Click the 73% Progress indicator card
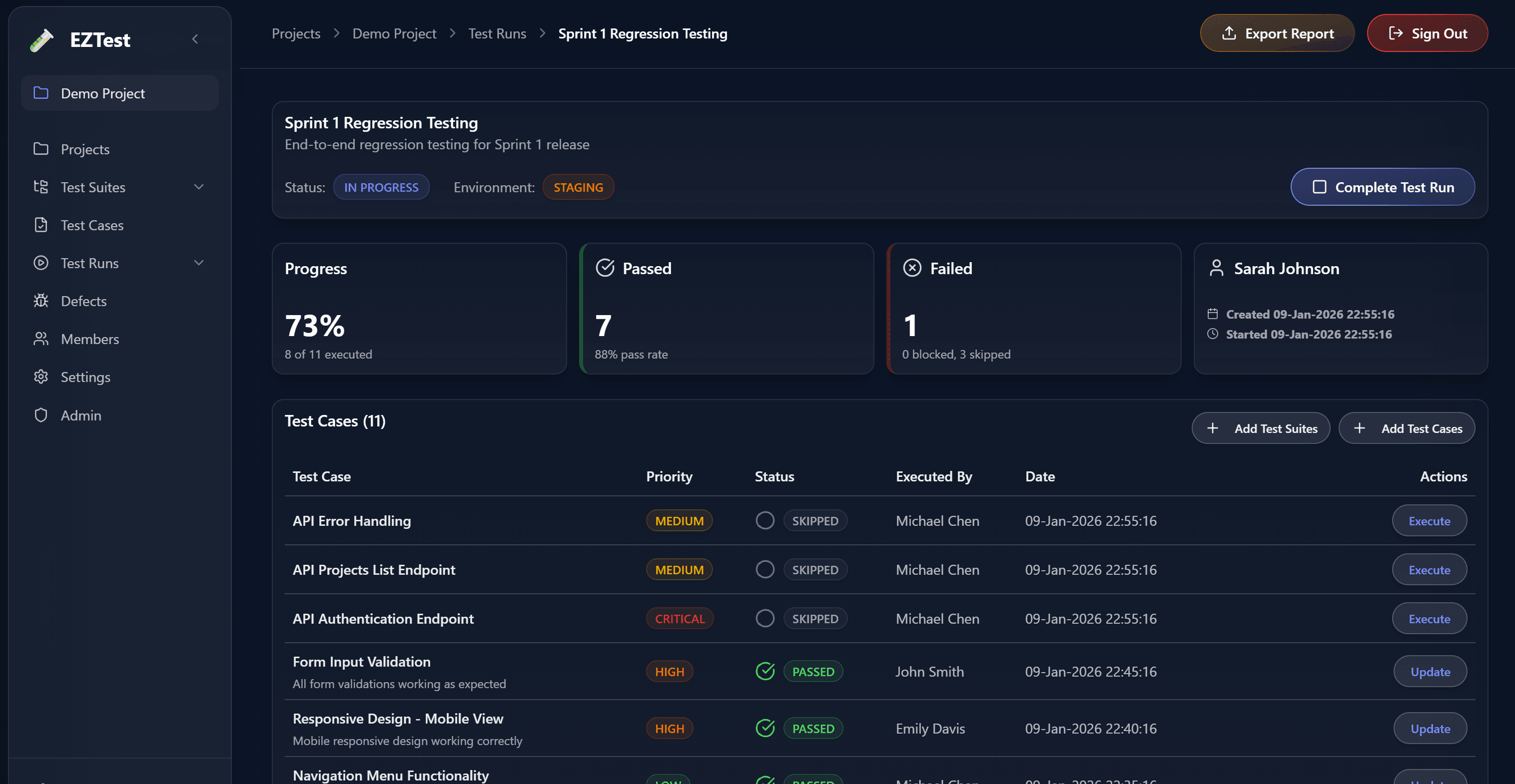This screenshot has height=784, width=1515. click(x=419, y=309)
